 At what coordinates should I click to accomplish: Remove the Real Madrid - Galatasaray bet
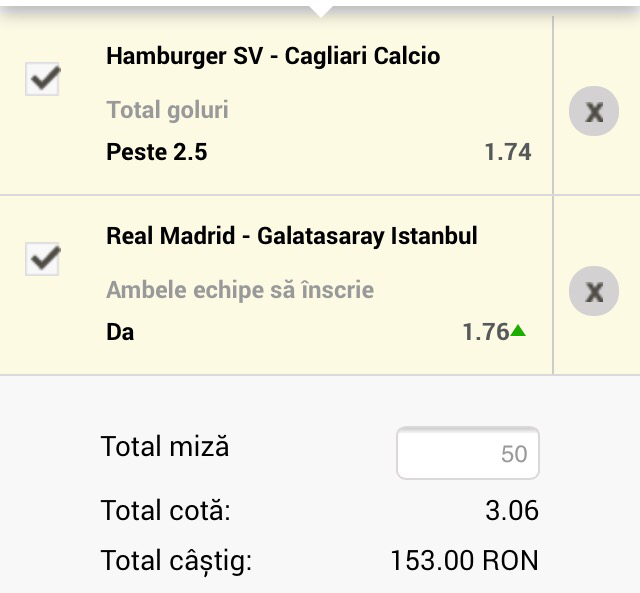point(594,291)
